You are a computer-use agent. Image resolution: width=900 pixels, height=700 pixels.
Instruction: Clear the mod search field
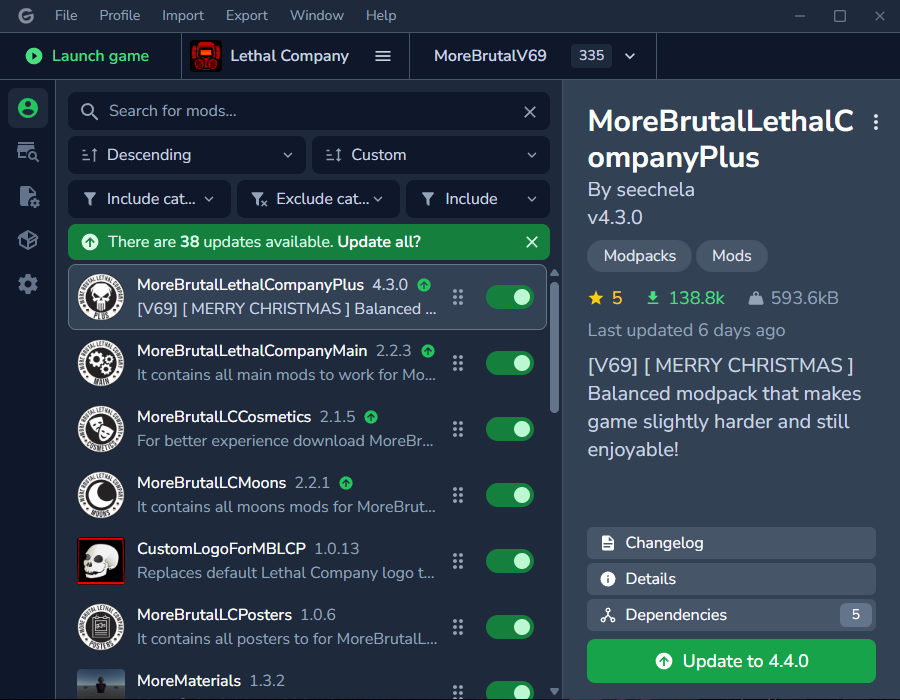[x=530, y=112]
